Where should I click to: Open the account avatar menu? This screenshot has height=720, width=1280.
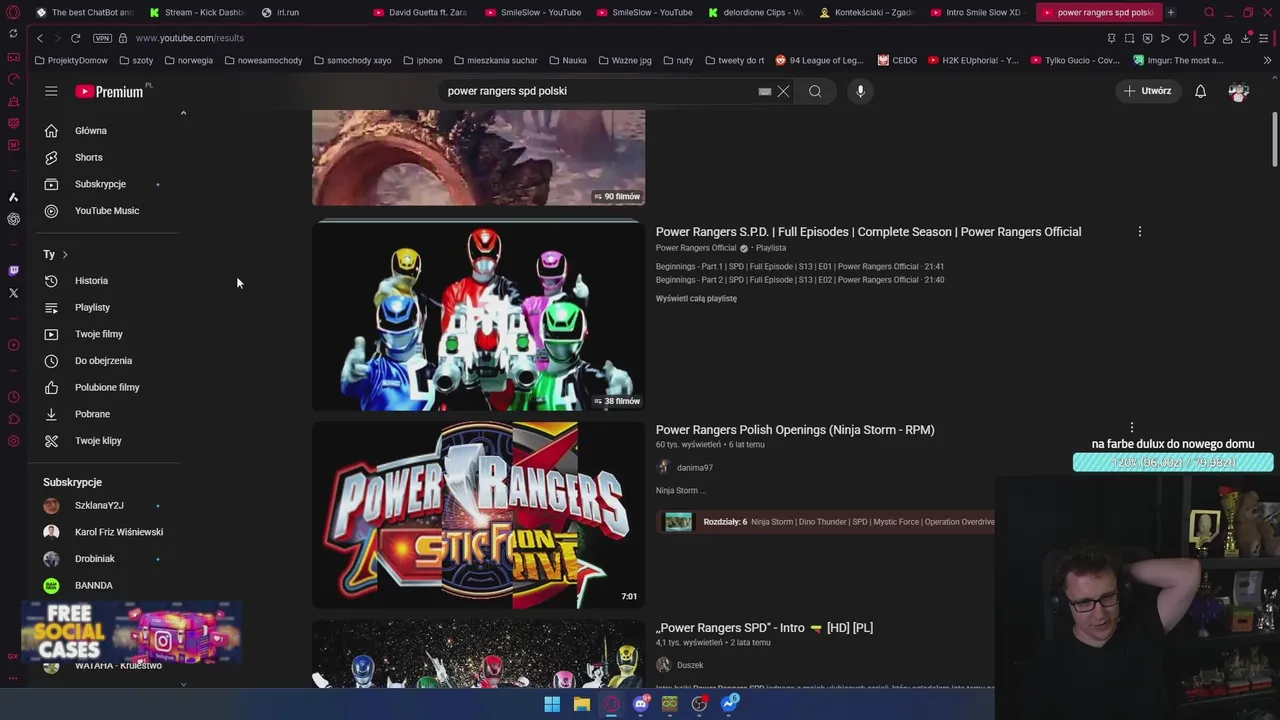pos(1239,91)
